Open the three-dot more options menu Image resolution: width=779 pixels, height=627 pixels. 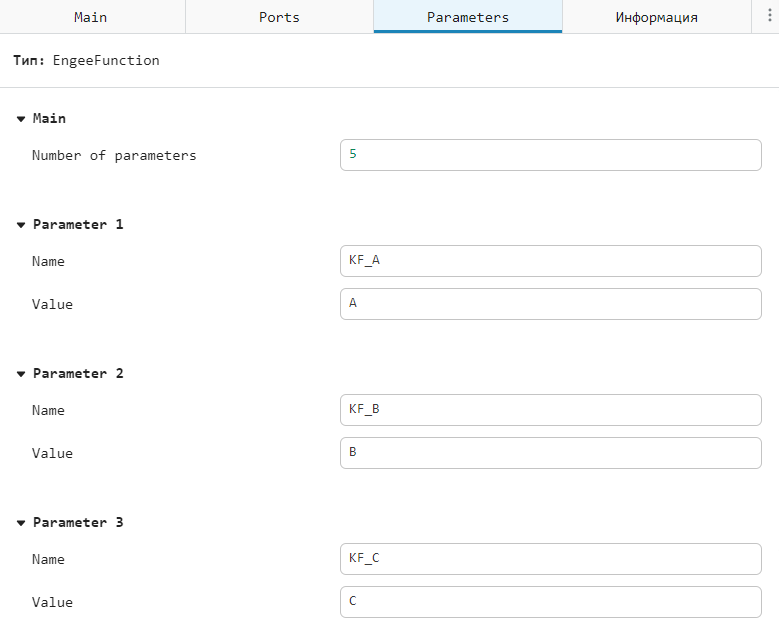766,17
